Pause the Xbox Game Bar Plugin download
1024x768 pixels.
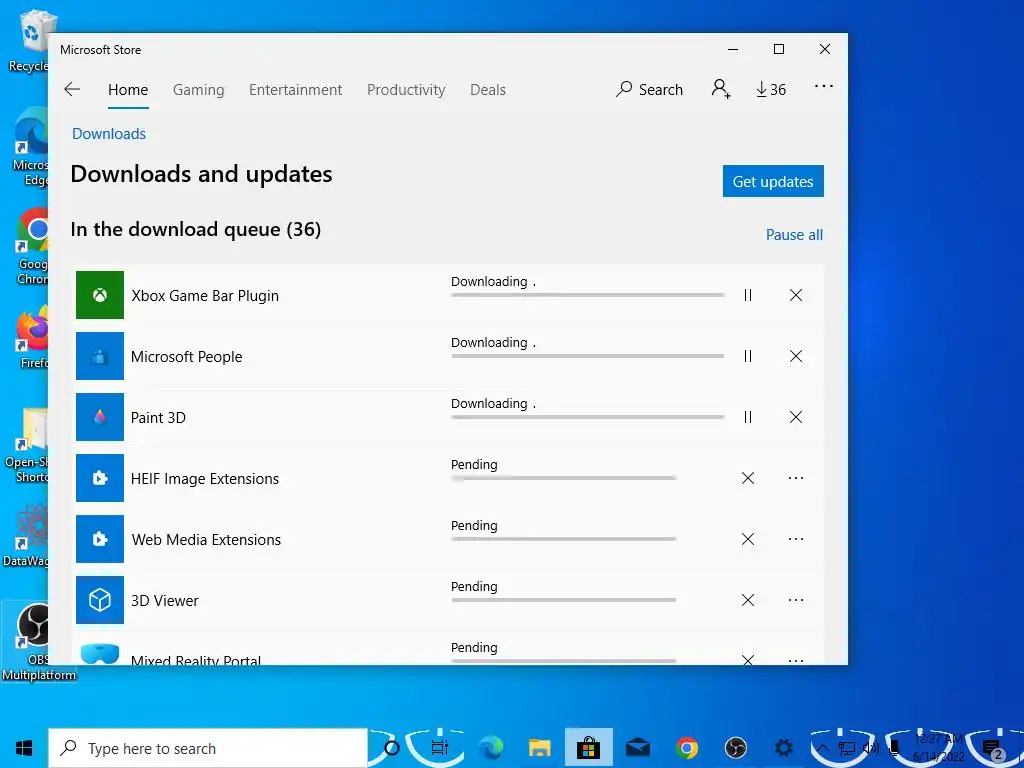tap(748, 295)
